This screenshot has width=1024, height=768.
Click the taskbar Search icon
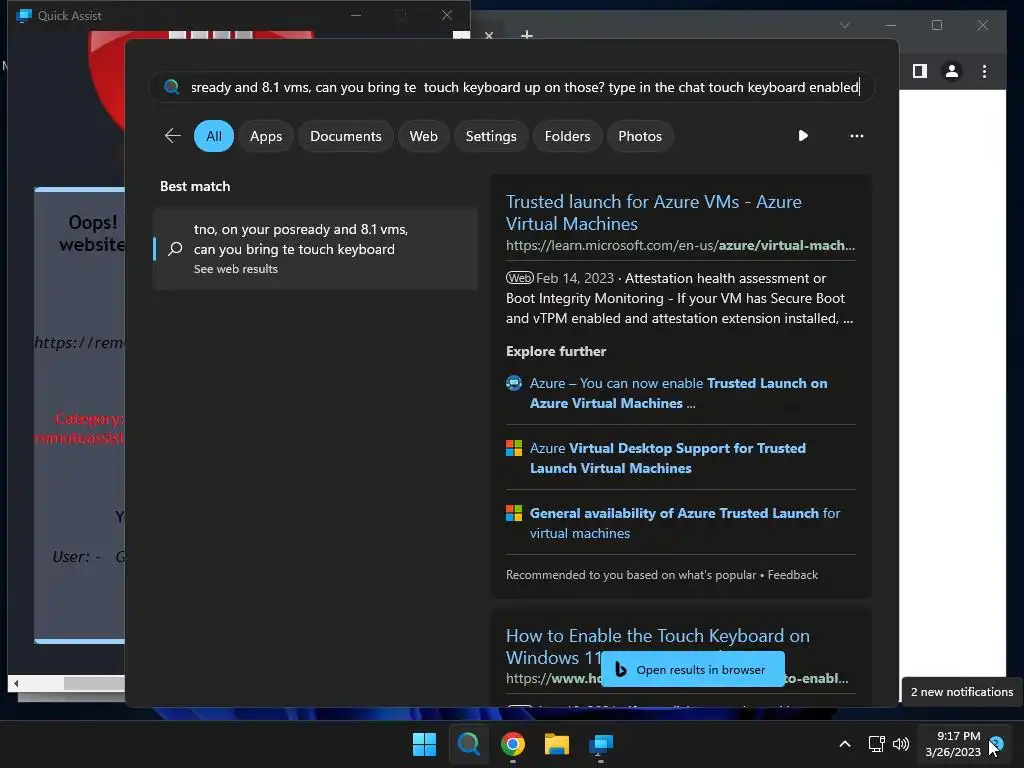click(468, 744)
